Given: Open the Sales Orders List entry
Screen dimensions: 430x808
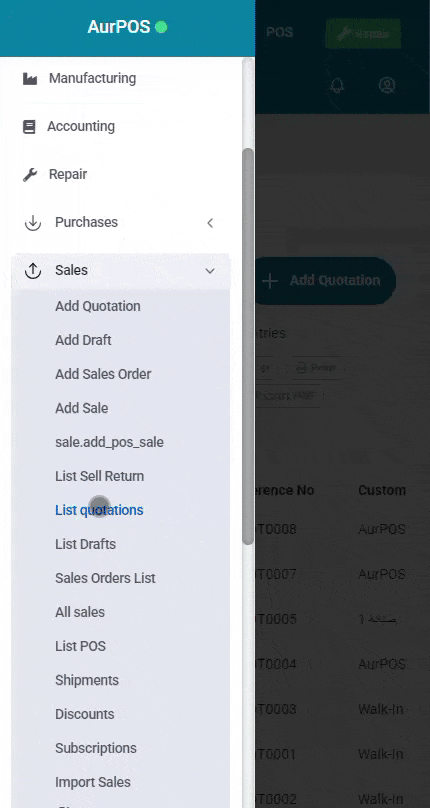Looking at the screenshot, I should click(x=105, y=578).
